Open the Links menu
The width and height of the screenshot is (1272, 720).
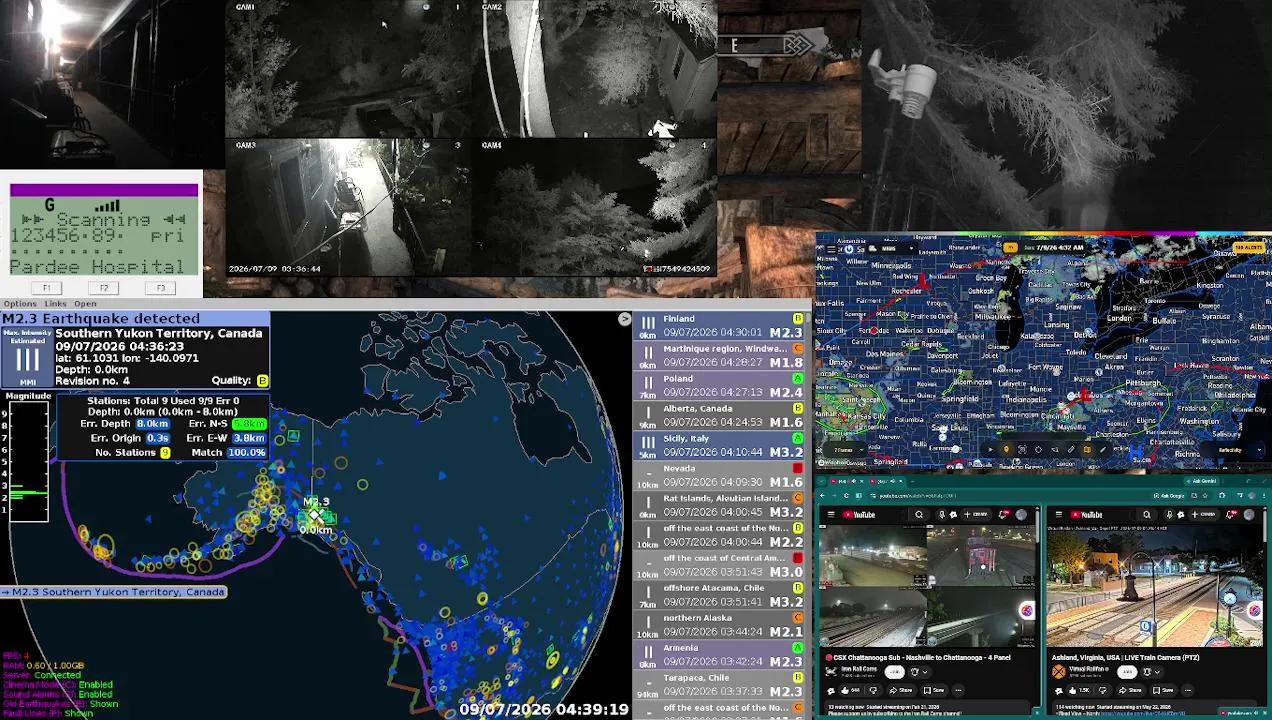coord(55,304)
